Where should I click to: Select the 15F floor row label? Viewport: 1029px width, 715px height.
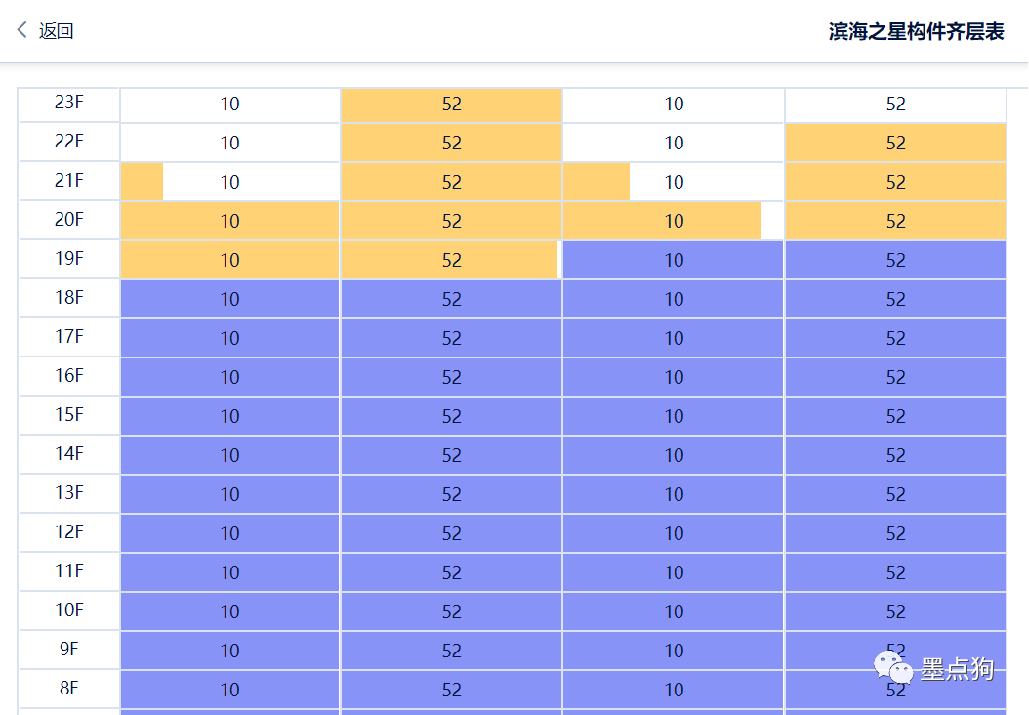(69, 415)
